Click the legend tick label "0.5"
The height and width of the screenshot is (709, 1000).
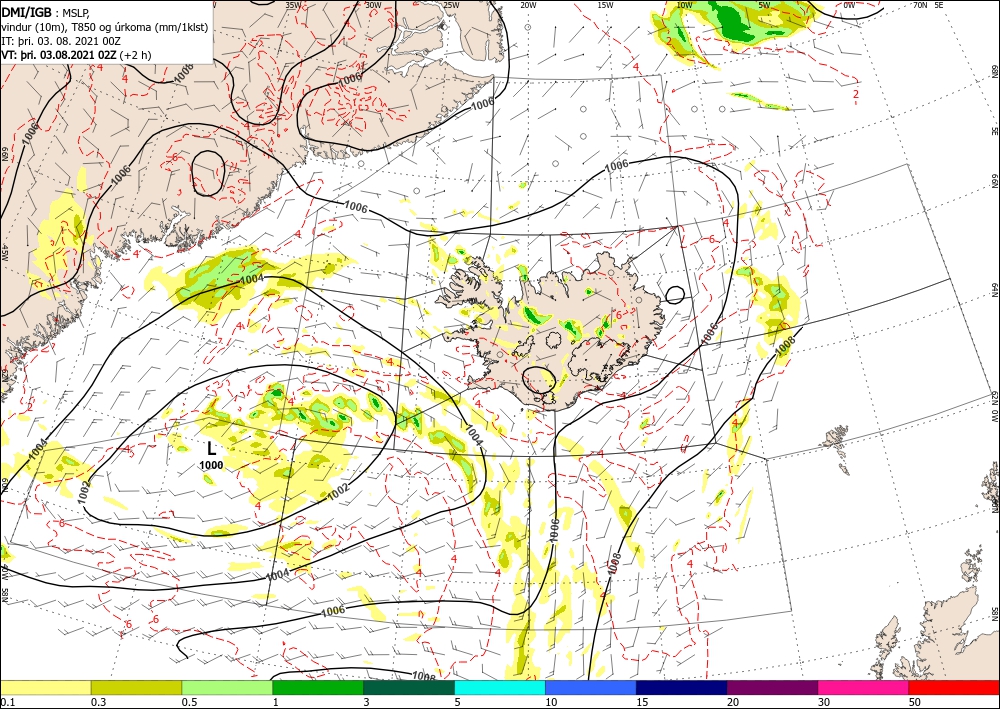tap(188, 702)
